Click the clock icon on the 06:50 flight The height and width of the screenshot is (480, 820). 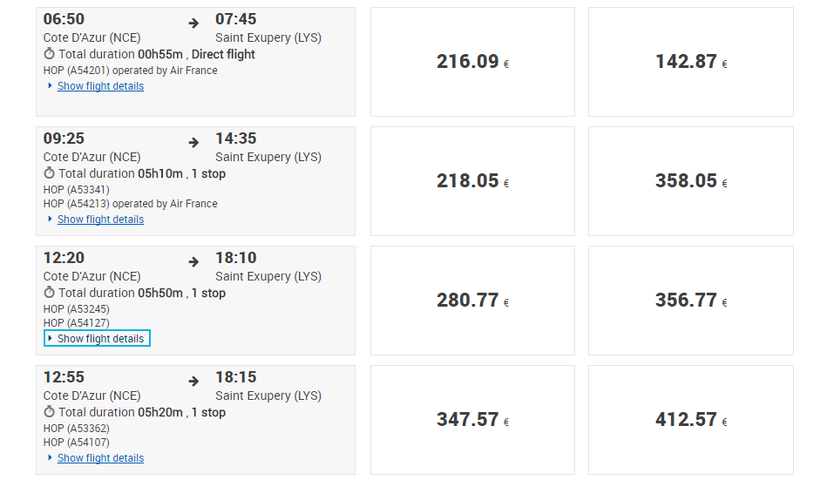pyautogui.click(x=49, y=54)
